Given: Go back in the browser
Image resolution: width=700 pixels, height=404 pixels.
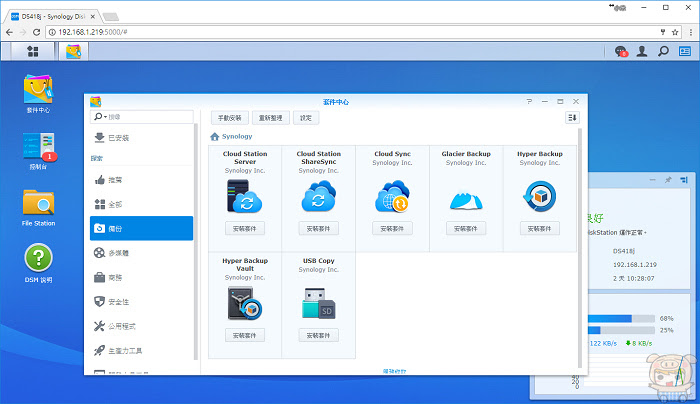Looking at the screenshot, I should pos(9,32).
